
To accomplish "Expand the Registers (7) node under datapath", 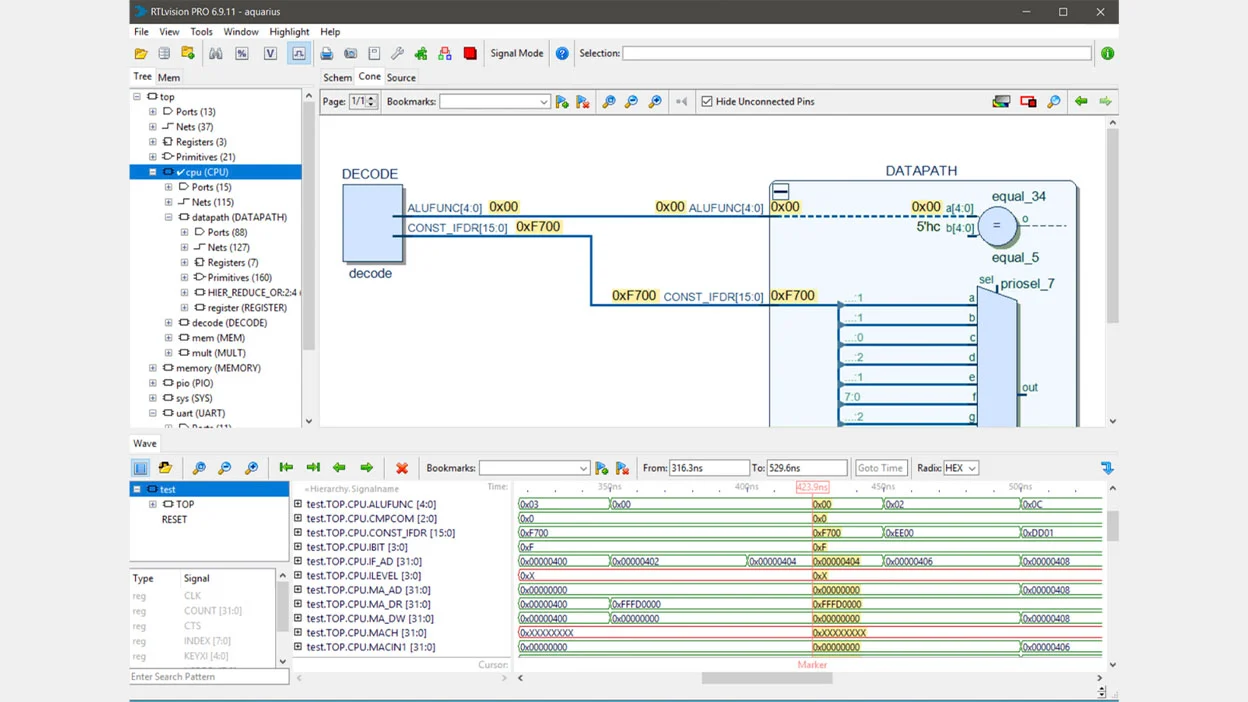I will [x=185, y=262].
